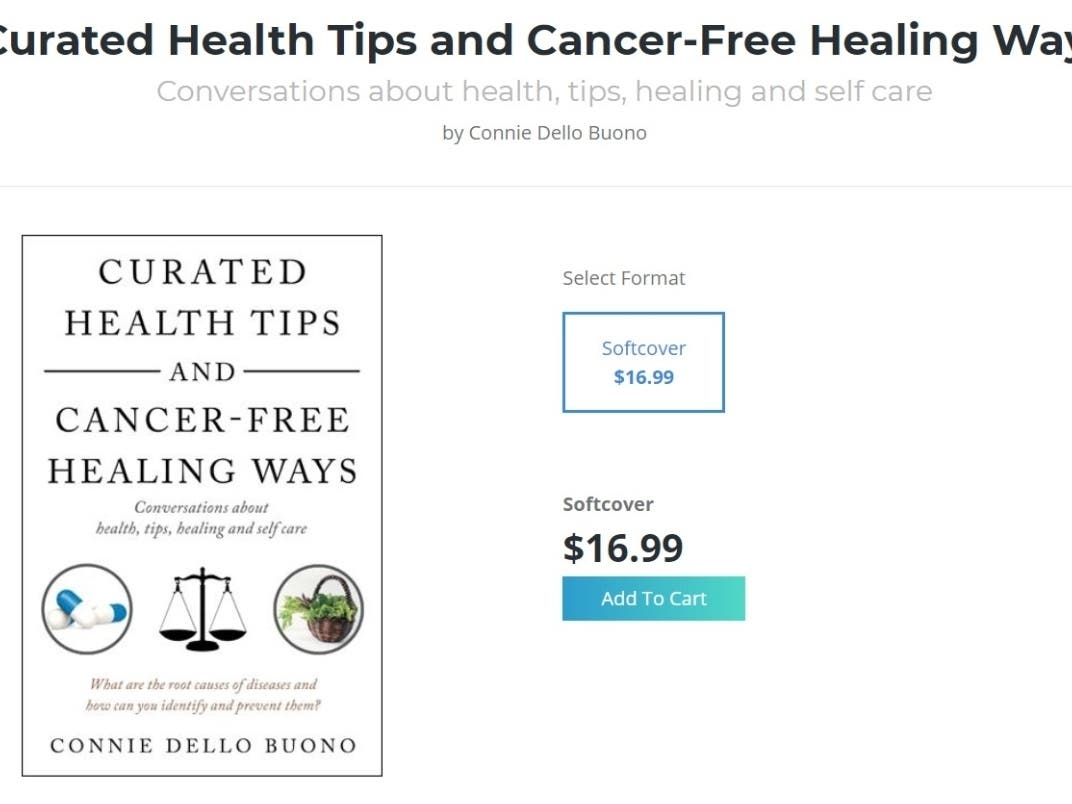Click the pill capsules icon on the cover
Image resolution: width=1072 pixels, height=804 pixels.
coord(87,609)
